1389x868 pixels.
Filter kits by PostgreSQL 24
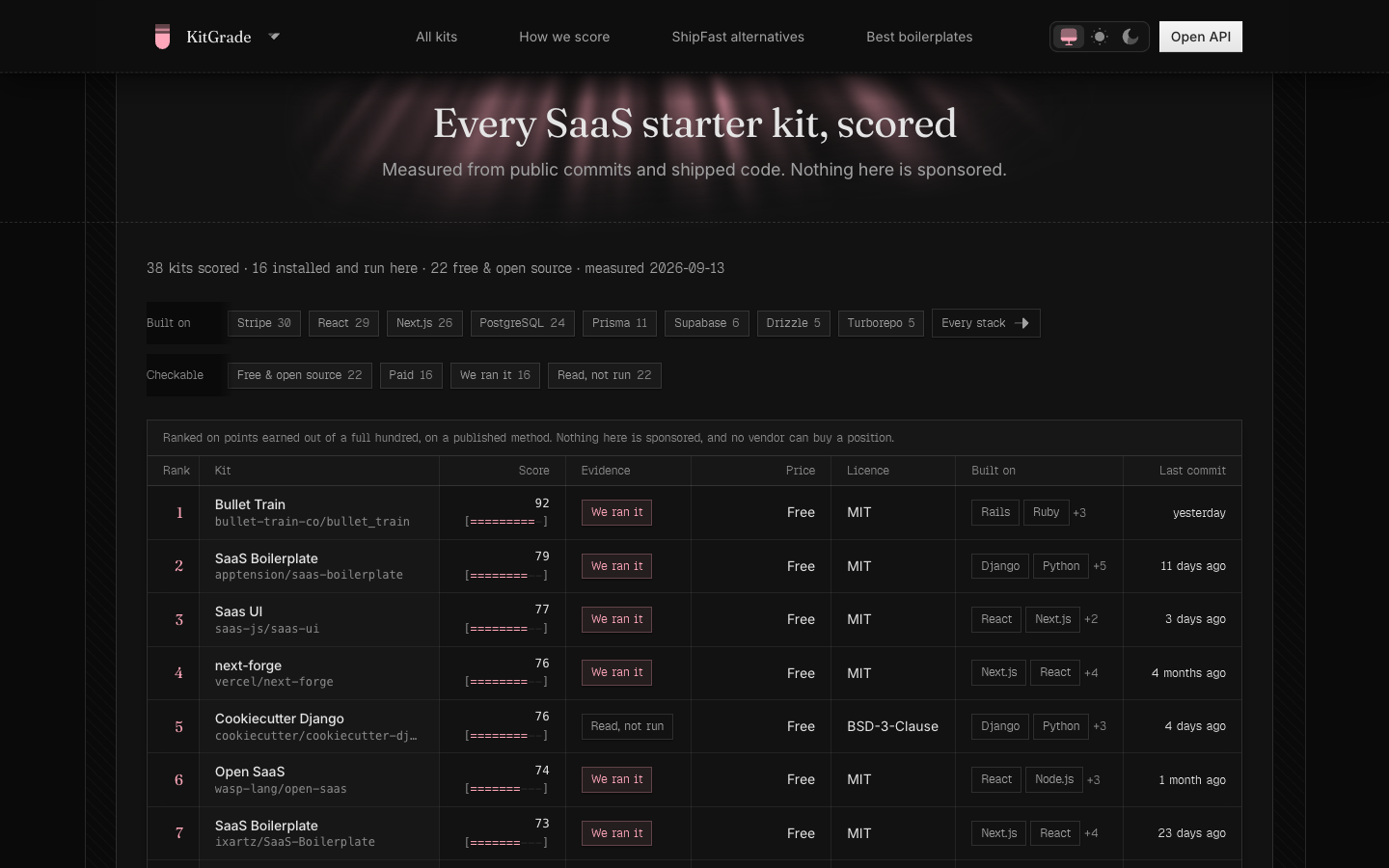click(523, 323)
